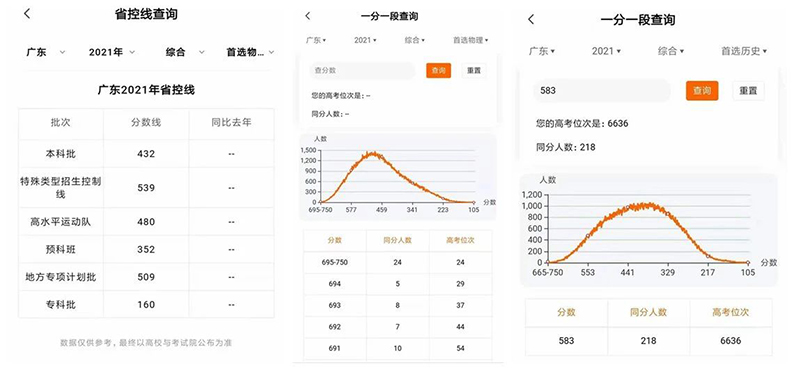Click score line value 432

pyautogui.click(x=146, y=154)
